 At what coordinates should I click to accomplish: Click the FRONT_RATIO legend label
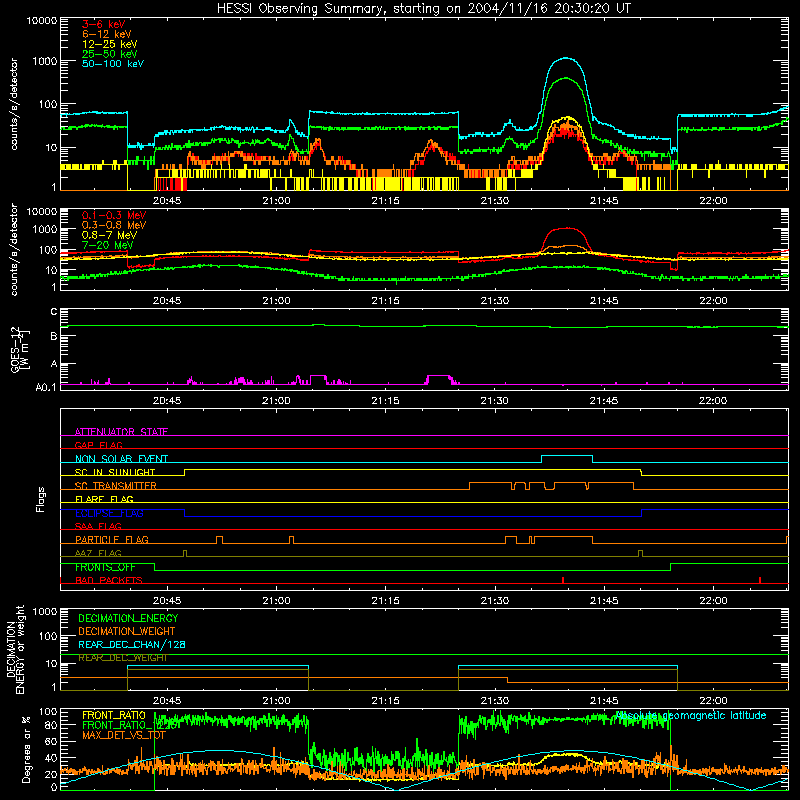pos(114,715)
